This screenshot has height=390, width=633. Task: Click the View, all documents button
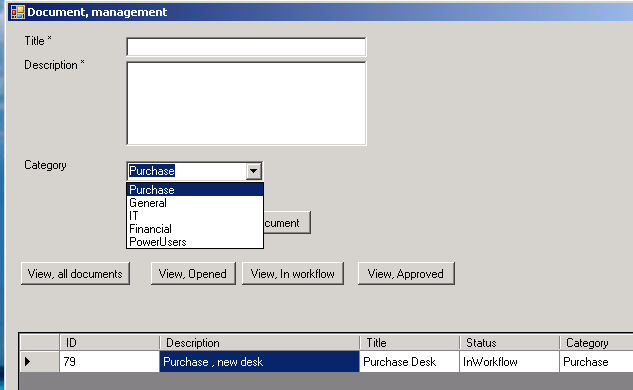(x=75, y=274)
